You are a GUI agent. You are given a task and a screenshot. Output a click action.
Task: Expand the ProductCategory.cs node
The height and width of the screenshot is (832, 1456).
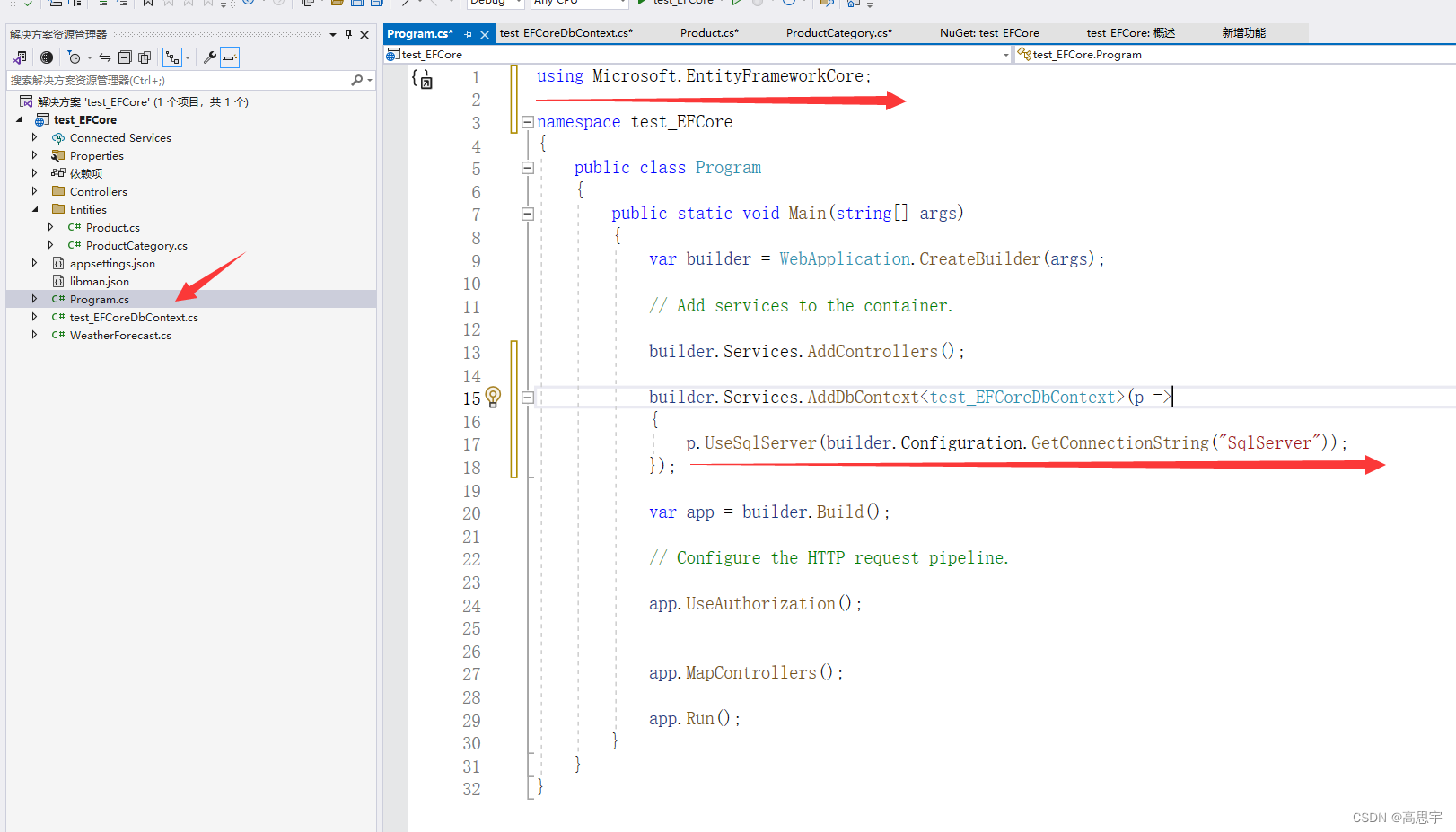pyautogui.click(x=50, y=245)
